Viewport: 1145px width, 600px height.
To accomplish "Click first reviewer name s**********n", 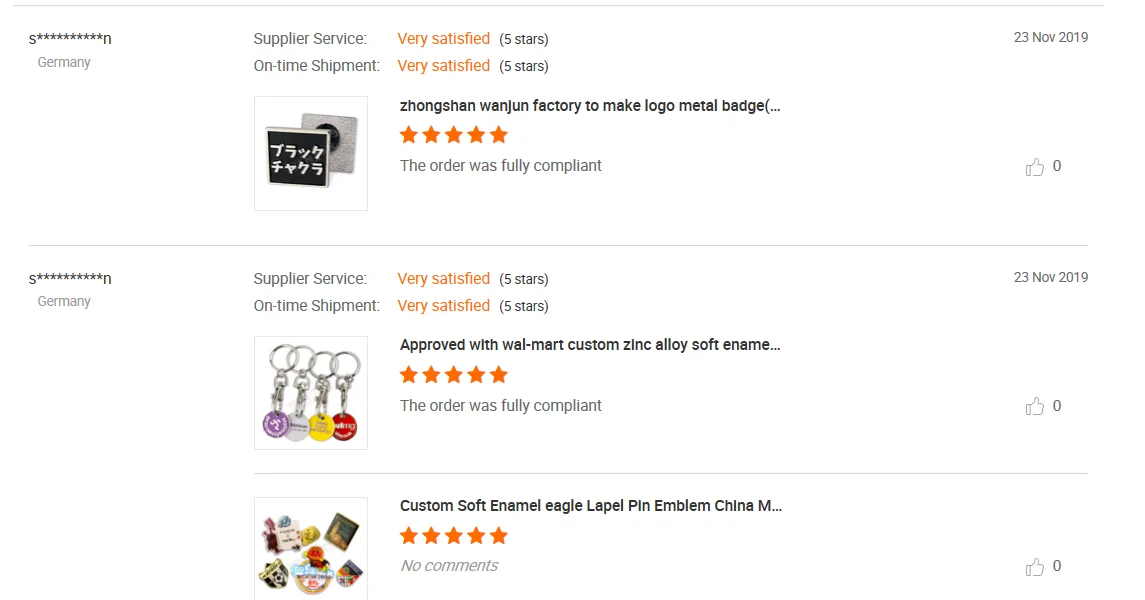I will [x=70, y=39].
